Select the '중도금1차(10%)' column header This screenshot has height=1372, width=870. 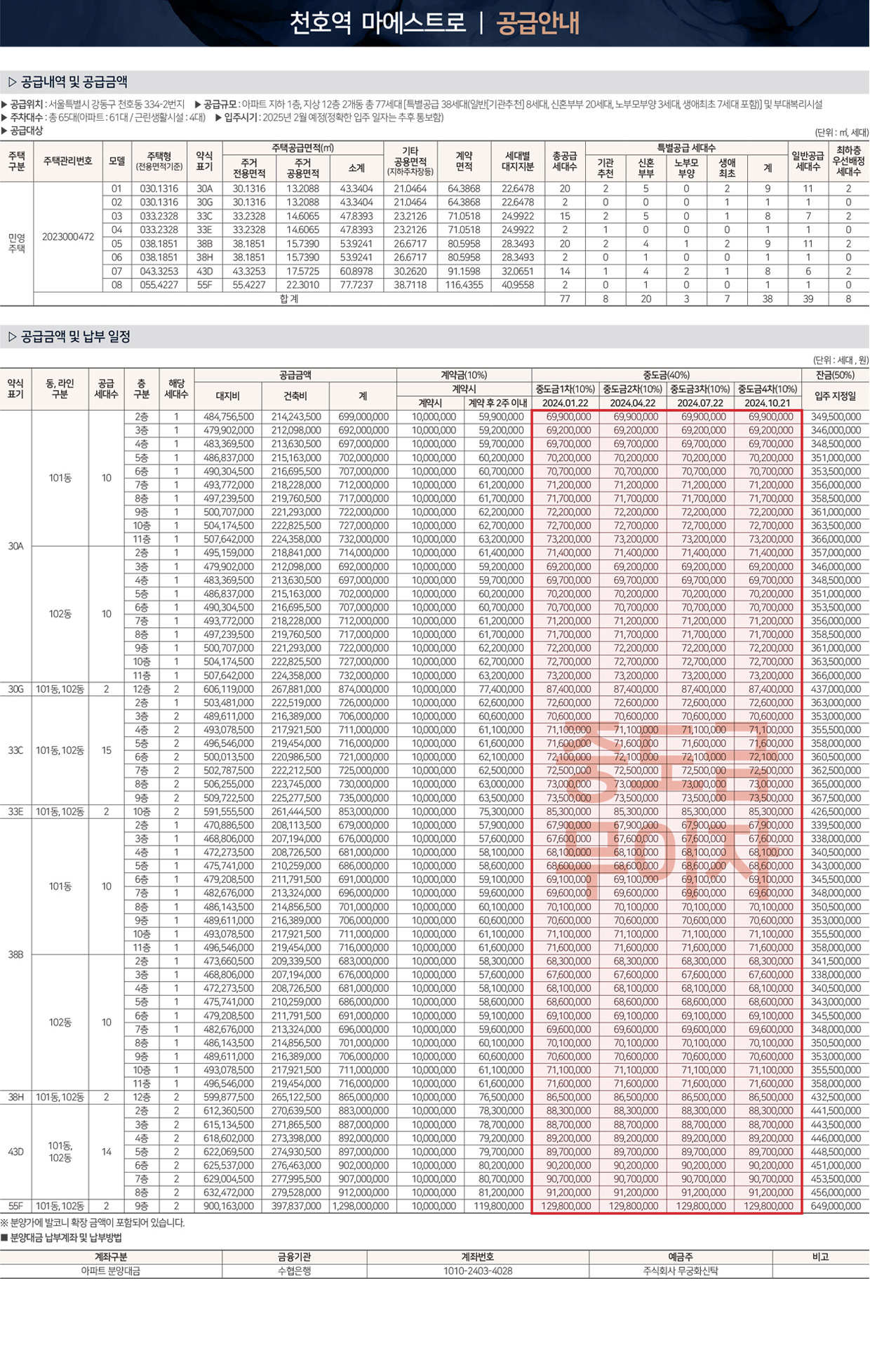(565, 389)
